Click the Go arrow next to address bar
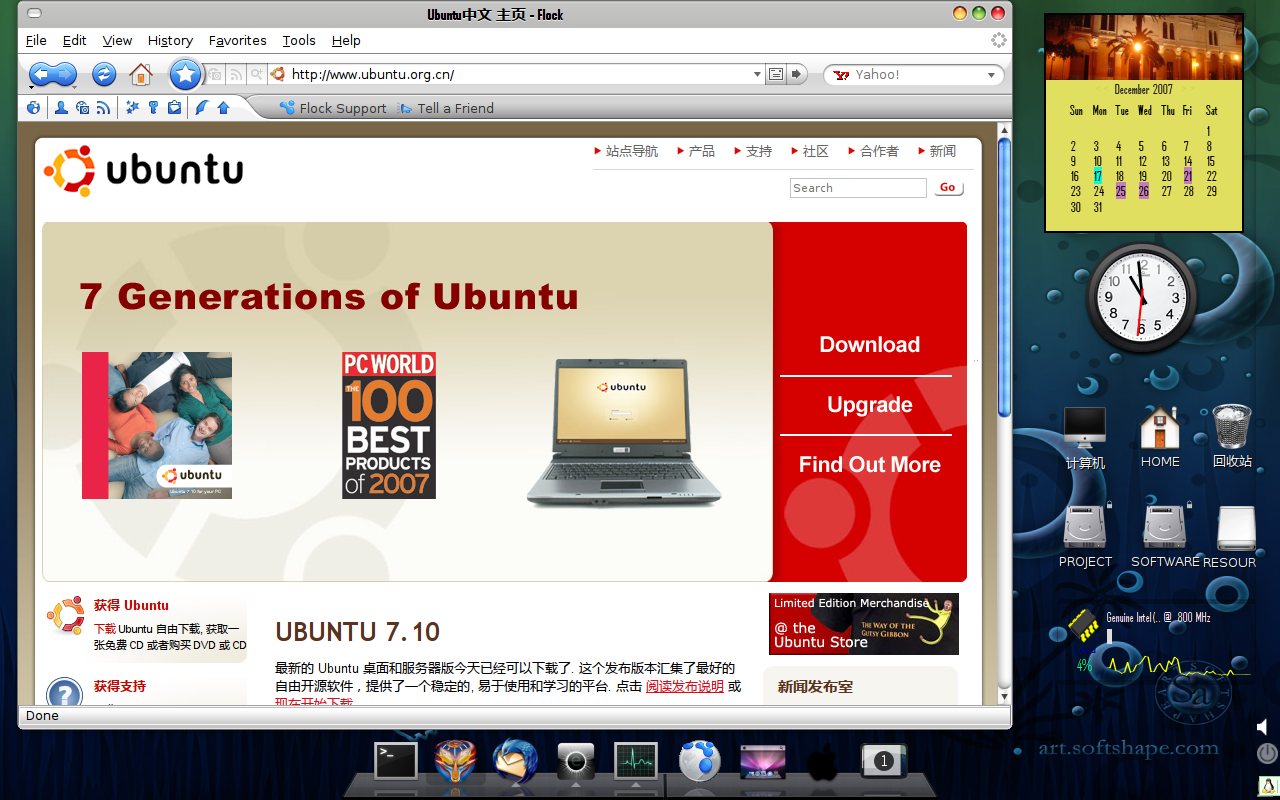 [x=796, y=74]
